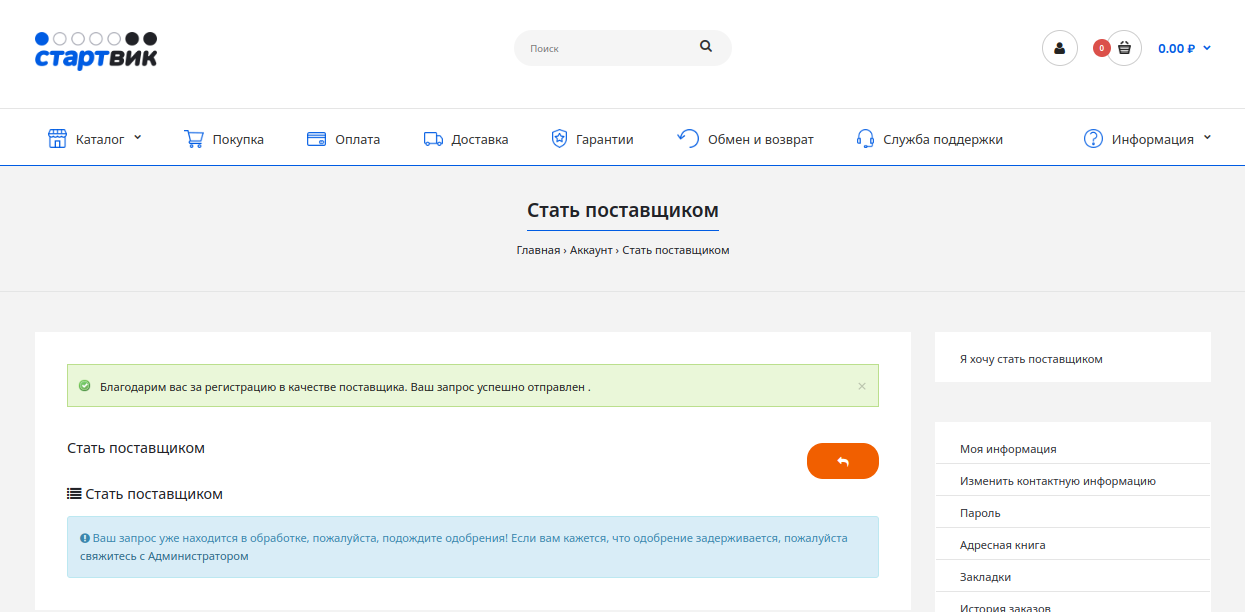Click the Гарантии shield icon

[559, 139]
